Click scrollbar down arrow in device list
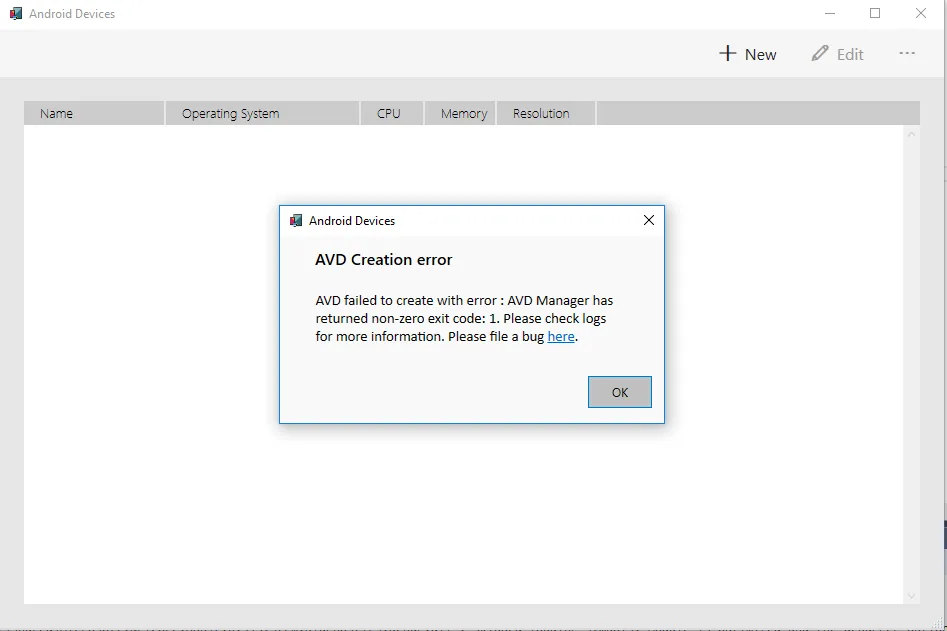The image size is (947, 631). click(x=911, y=596)
